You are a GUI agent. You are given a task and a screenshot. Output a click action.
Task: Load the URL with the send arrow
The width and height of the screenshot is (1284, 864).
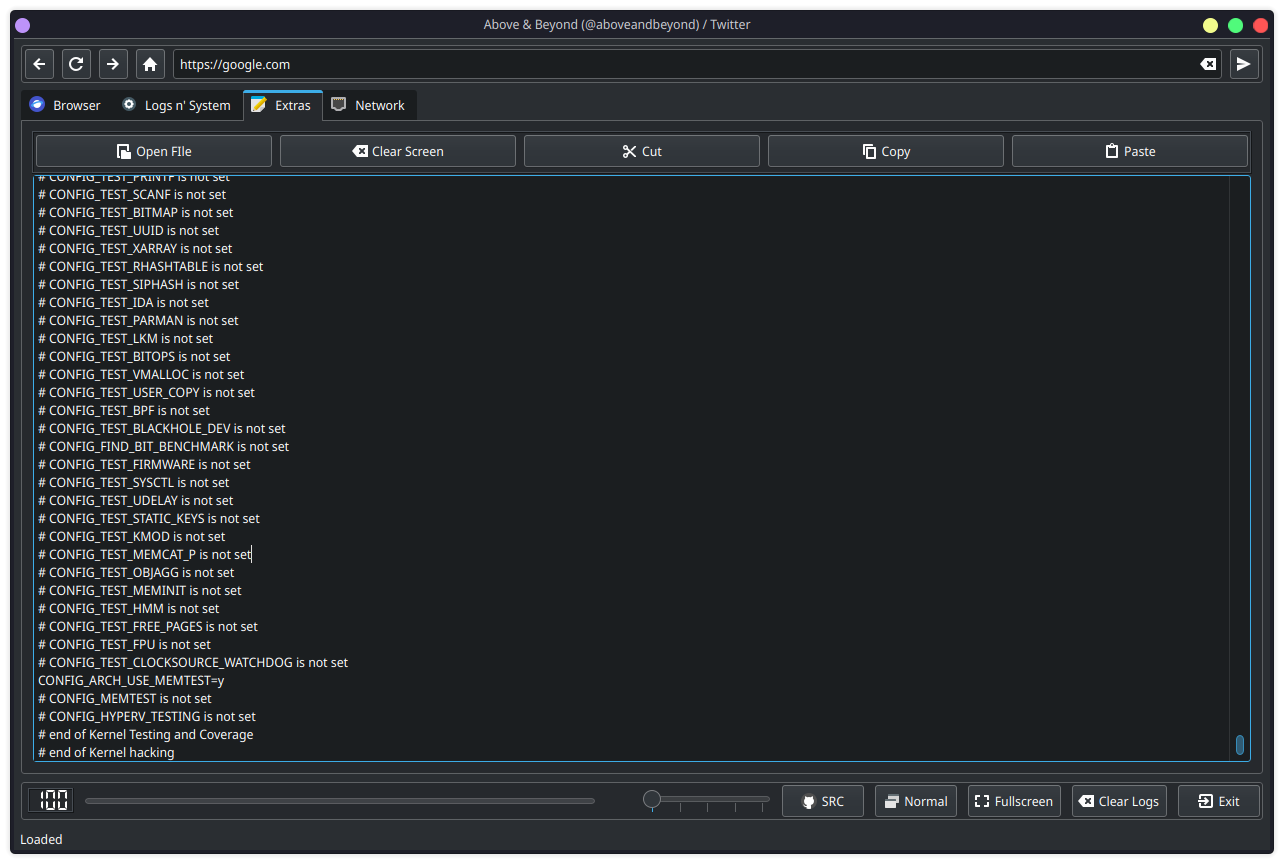pyautogui.click(x=1244, y=64)
